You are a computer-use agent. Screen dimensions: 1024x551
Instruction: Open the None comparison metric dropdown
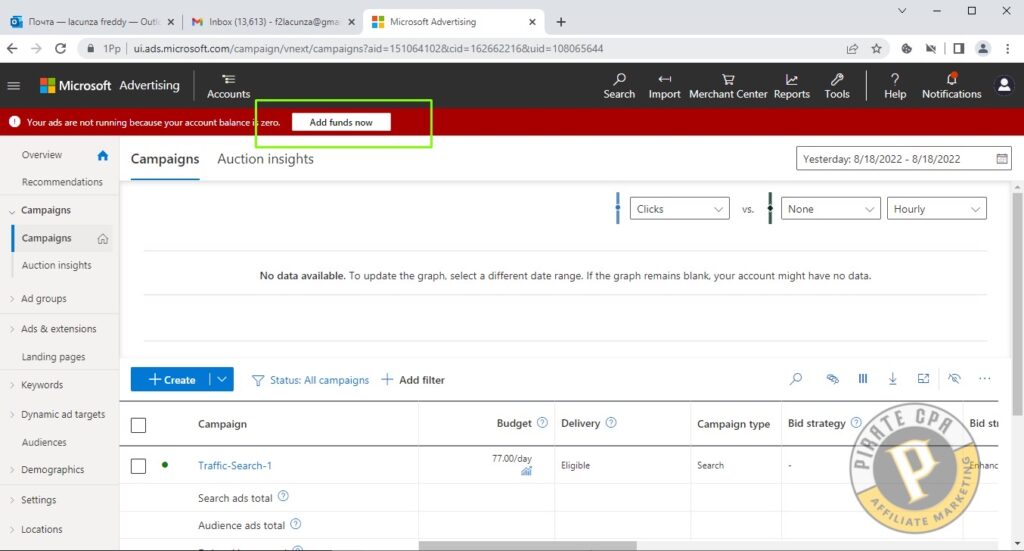[x=830, y=209]
